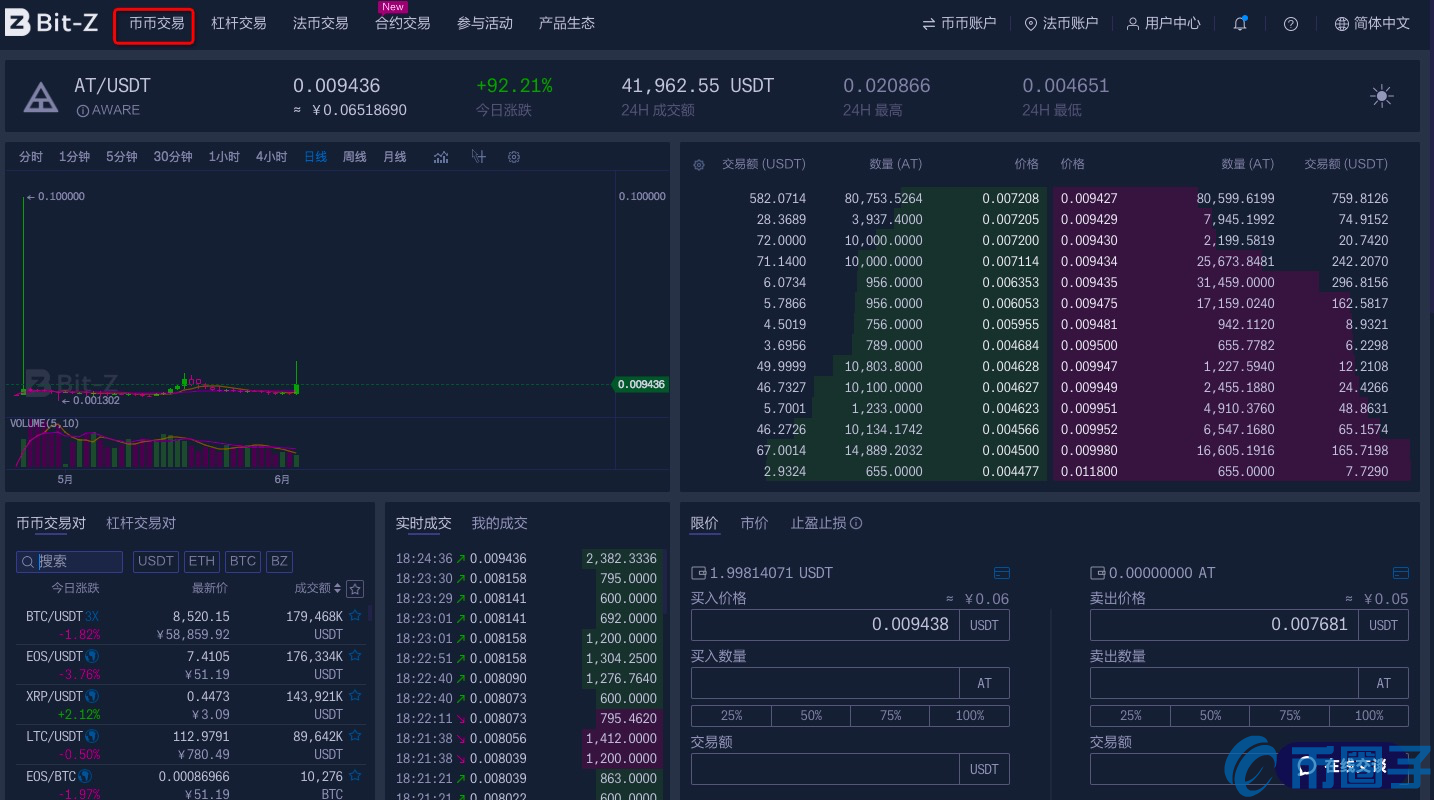Screen dimensions: 1434x800
Task: Favorite BTC/USDT with its star
Action: click(x=355, y=616)
